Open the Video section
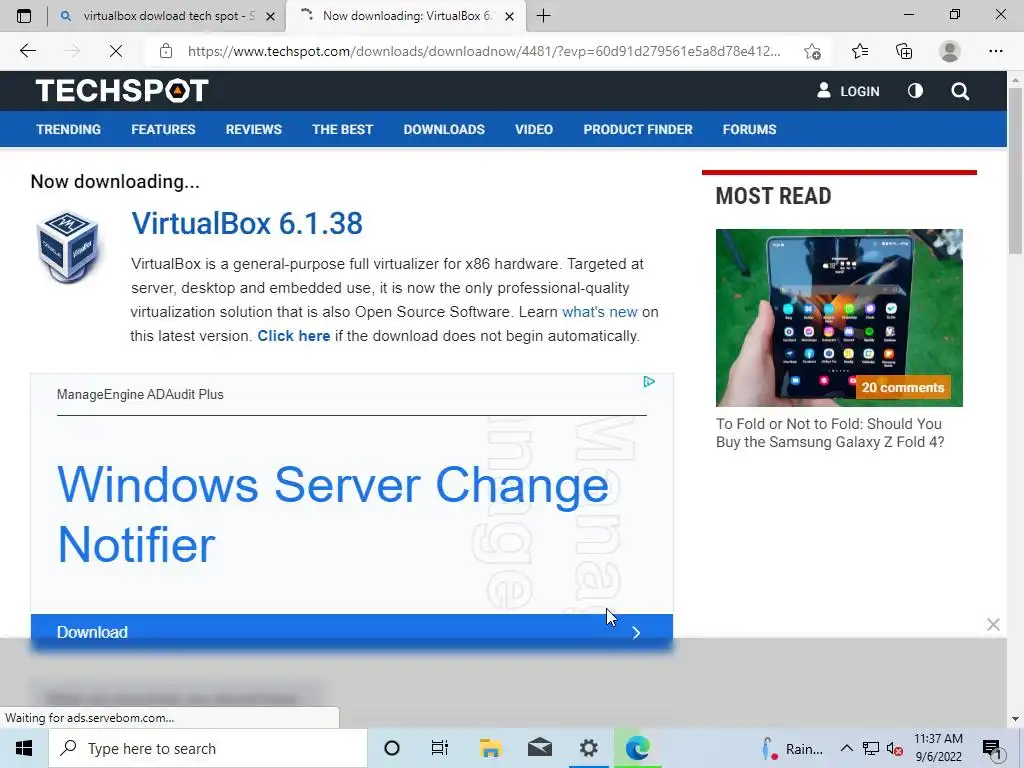Image resolution: width=1024 pixels, height=768 pixels. [534, 129]
